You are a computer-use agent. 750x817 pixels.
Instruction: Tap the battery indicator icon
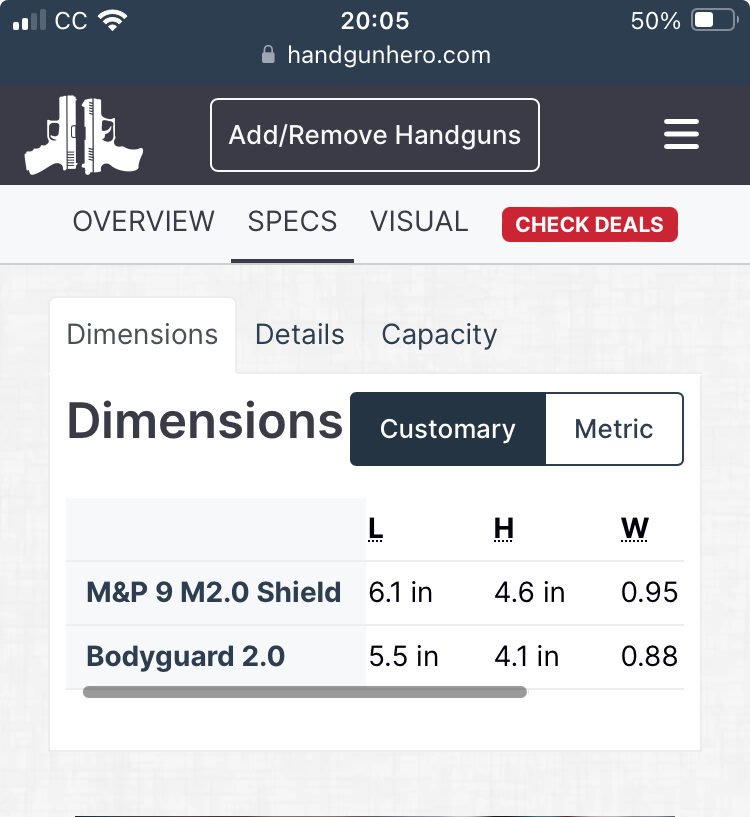tap(715, 20)
